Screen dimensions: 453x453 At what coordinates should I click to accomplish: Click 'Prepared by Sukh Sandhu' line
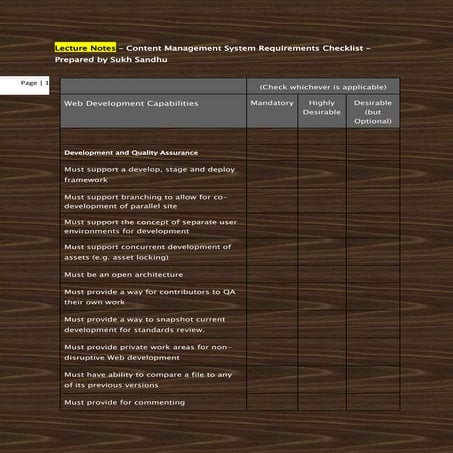tap(111, 60)
